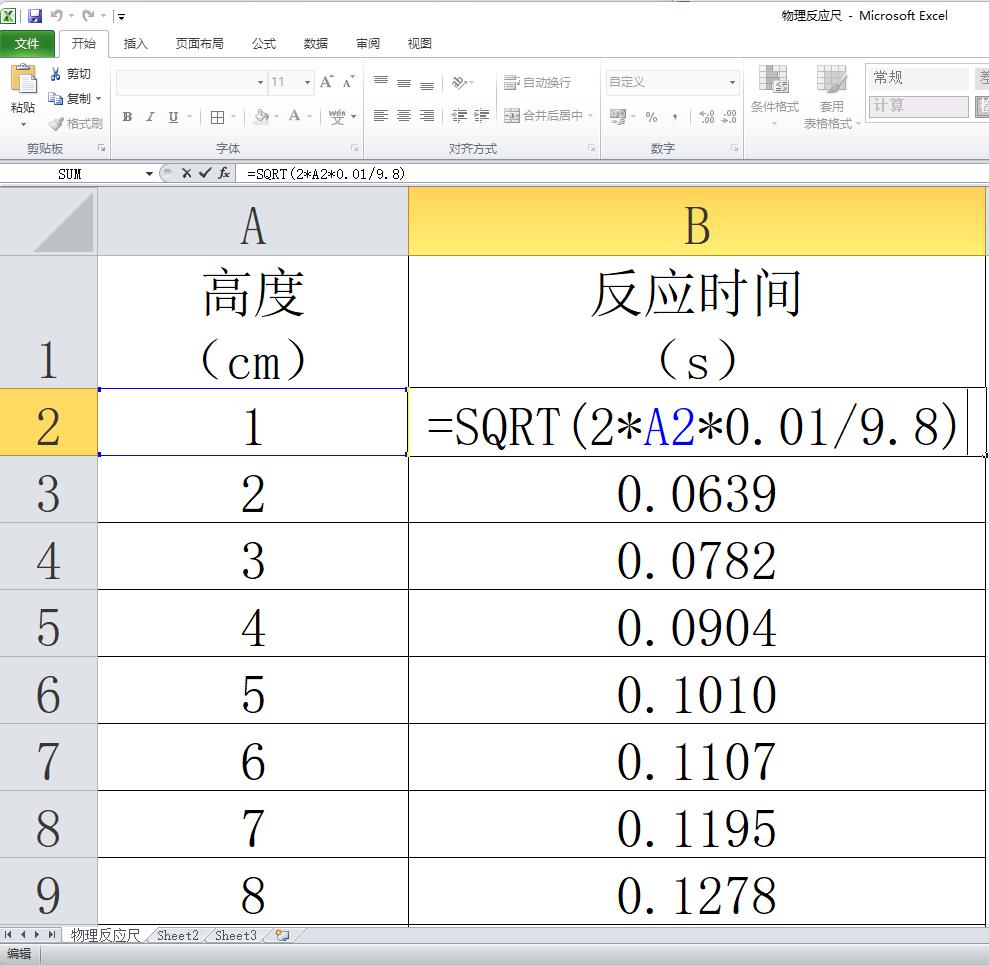Open the 文件 (File) tab
Screen dimensions: 989x965
click(x=27, y=44)
